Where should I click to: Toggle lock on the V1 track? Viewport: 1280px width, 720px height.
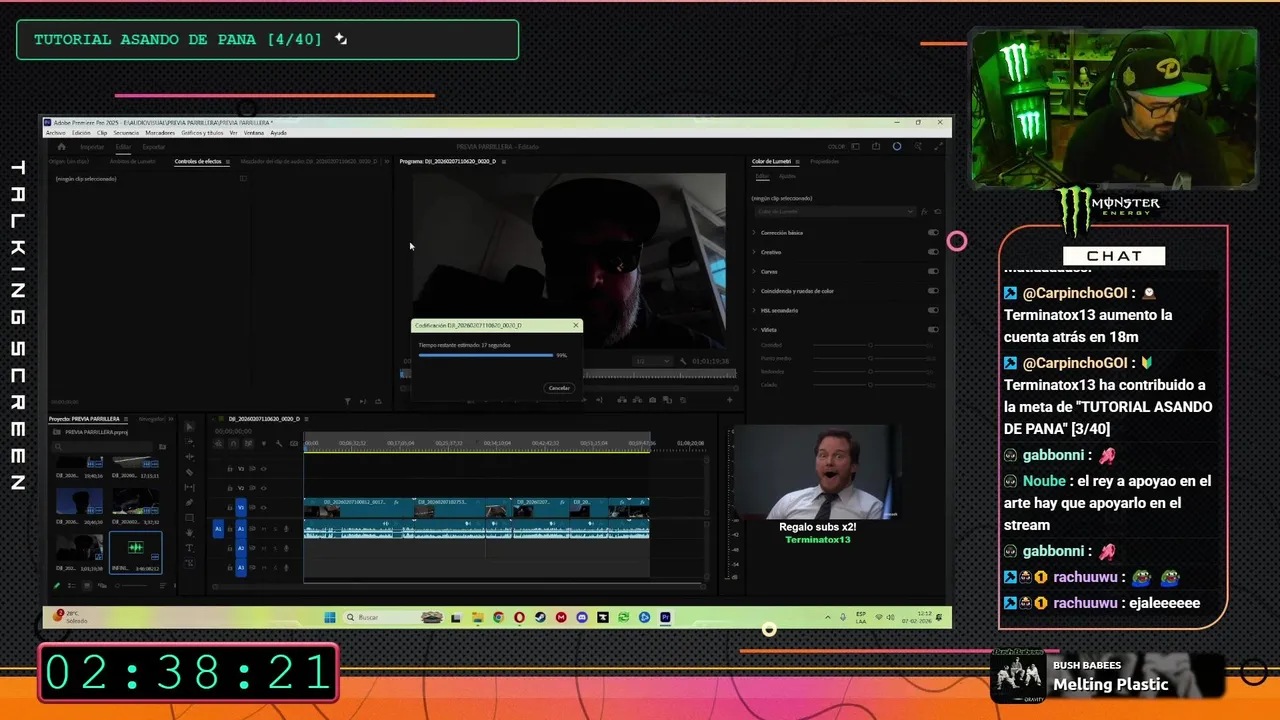pos(230,508)
